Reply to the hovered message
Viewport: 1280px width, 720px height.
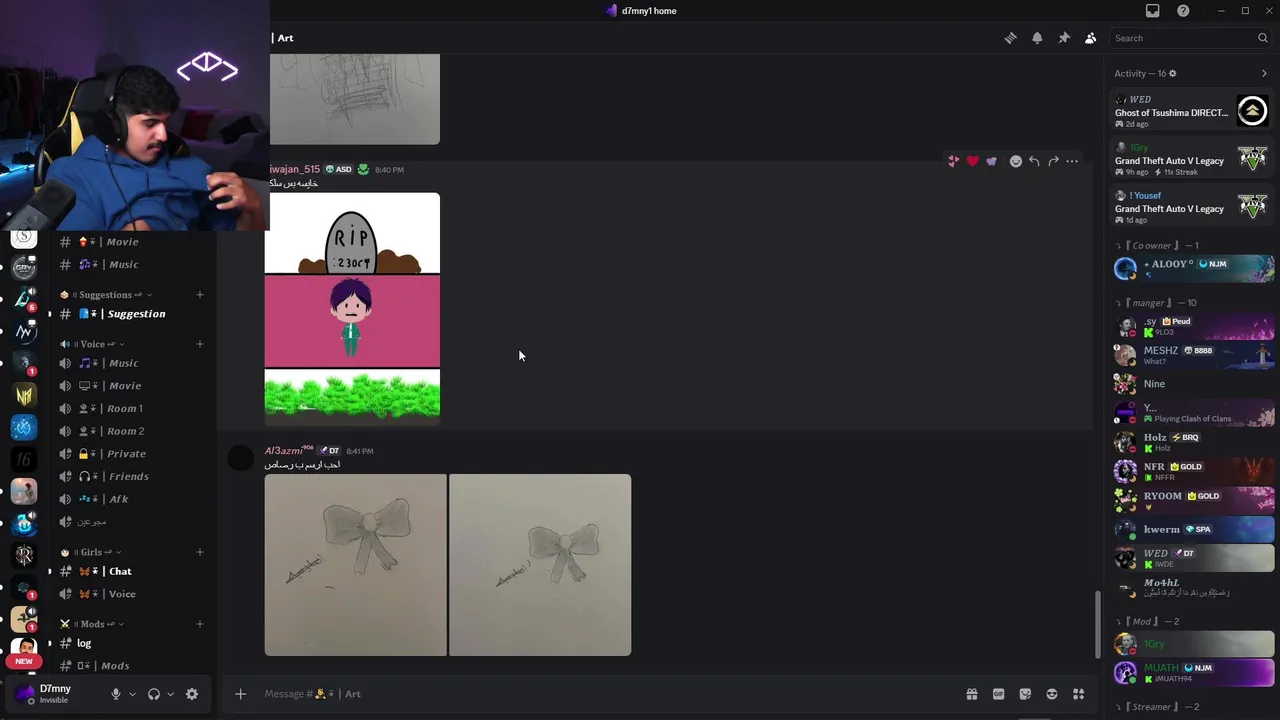click(1035, 161)
